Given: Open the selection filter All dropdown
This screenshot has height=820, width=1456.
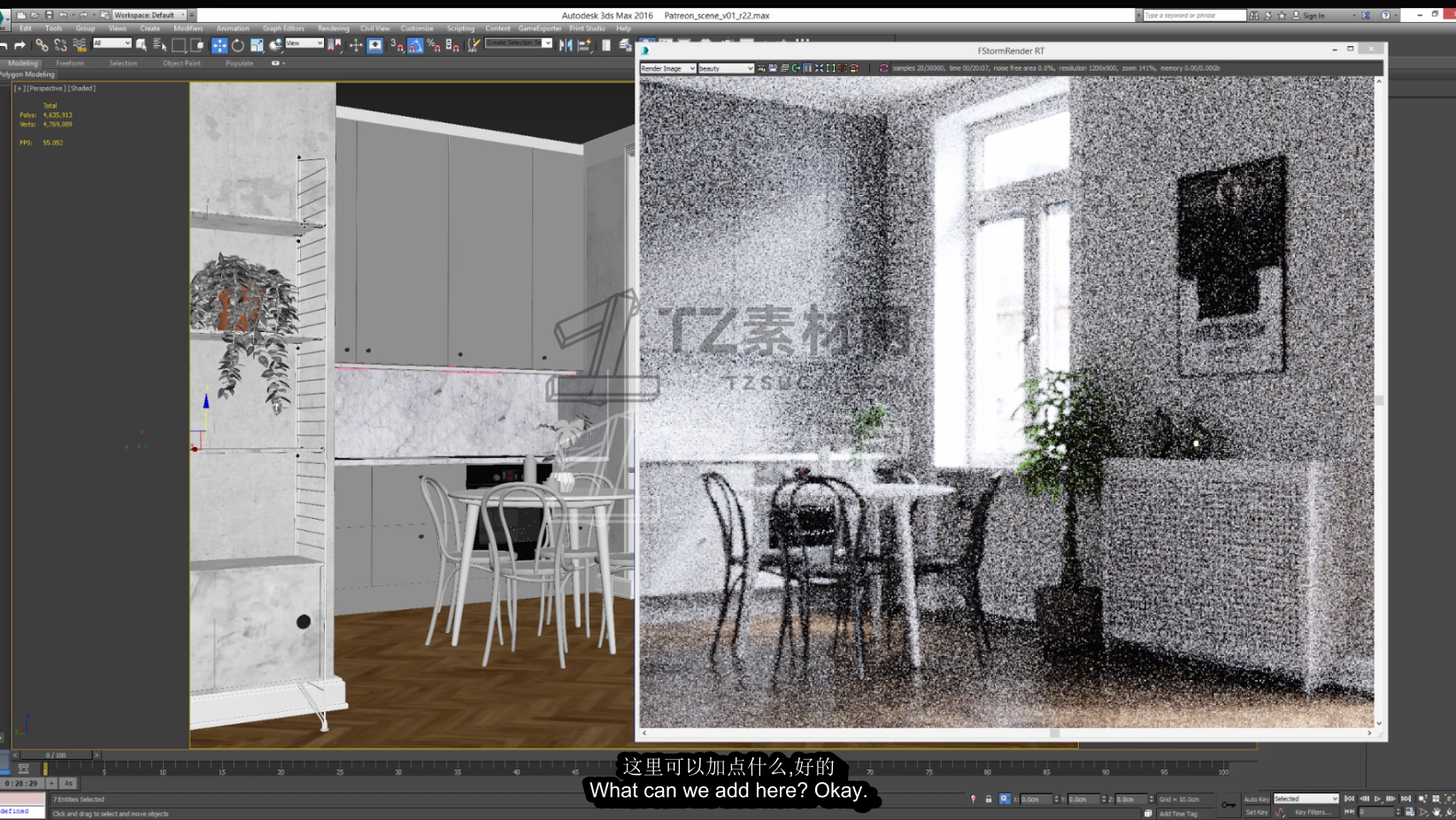Looking at the screenshot, I should click(112, 43).
